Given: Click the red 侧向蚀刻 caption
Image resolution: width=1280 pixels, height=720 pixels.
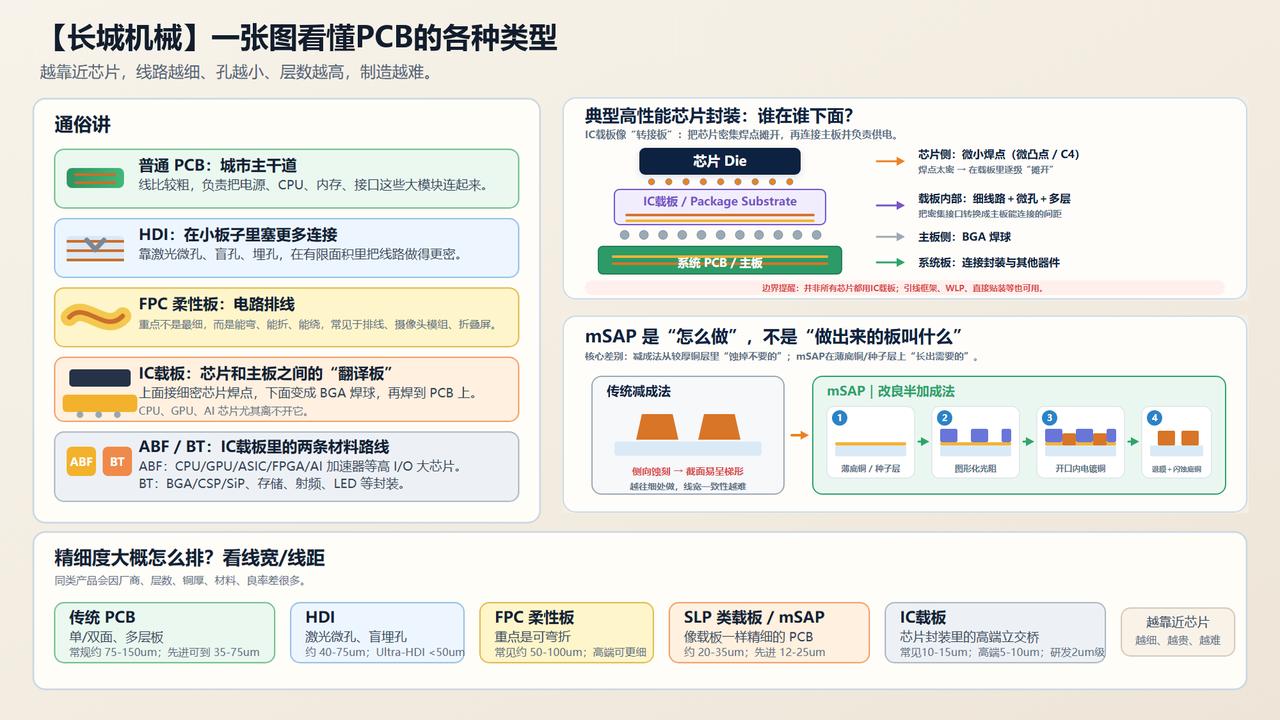Looking at the screenshot, I should pyautogui.click(x=688, y=471).
